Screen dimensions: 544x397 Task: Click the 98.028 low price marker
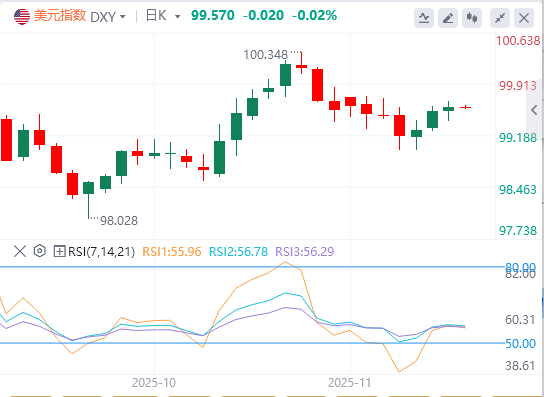point(119,220)
